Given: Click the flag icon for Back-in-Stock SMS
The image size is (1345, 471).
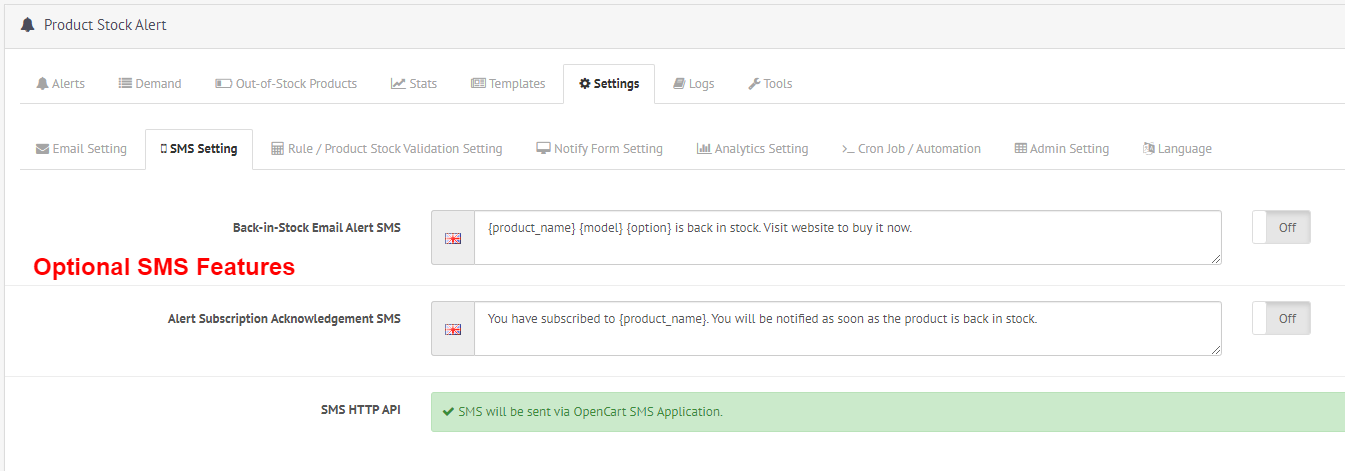Looking at the screenshot, I should point(453,238).
